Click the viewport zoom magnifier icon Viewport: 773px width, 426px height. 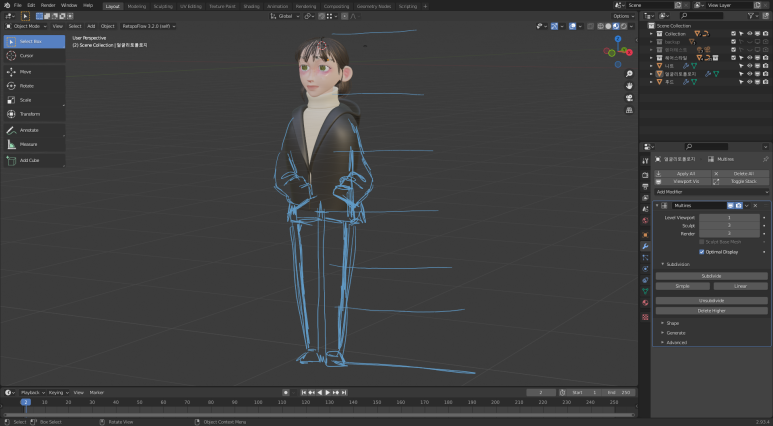click(x=629, y=74)
